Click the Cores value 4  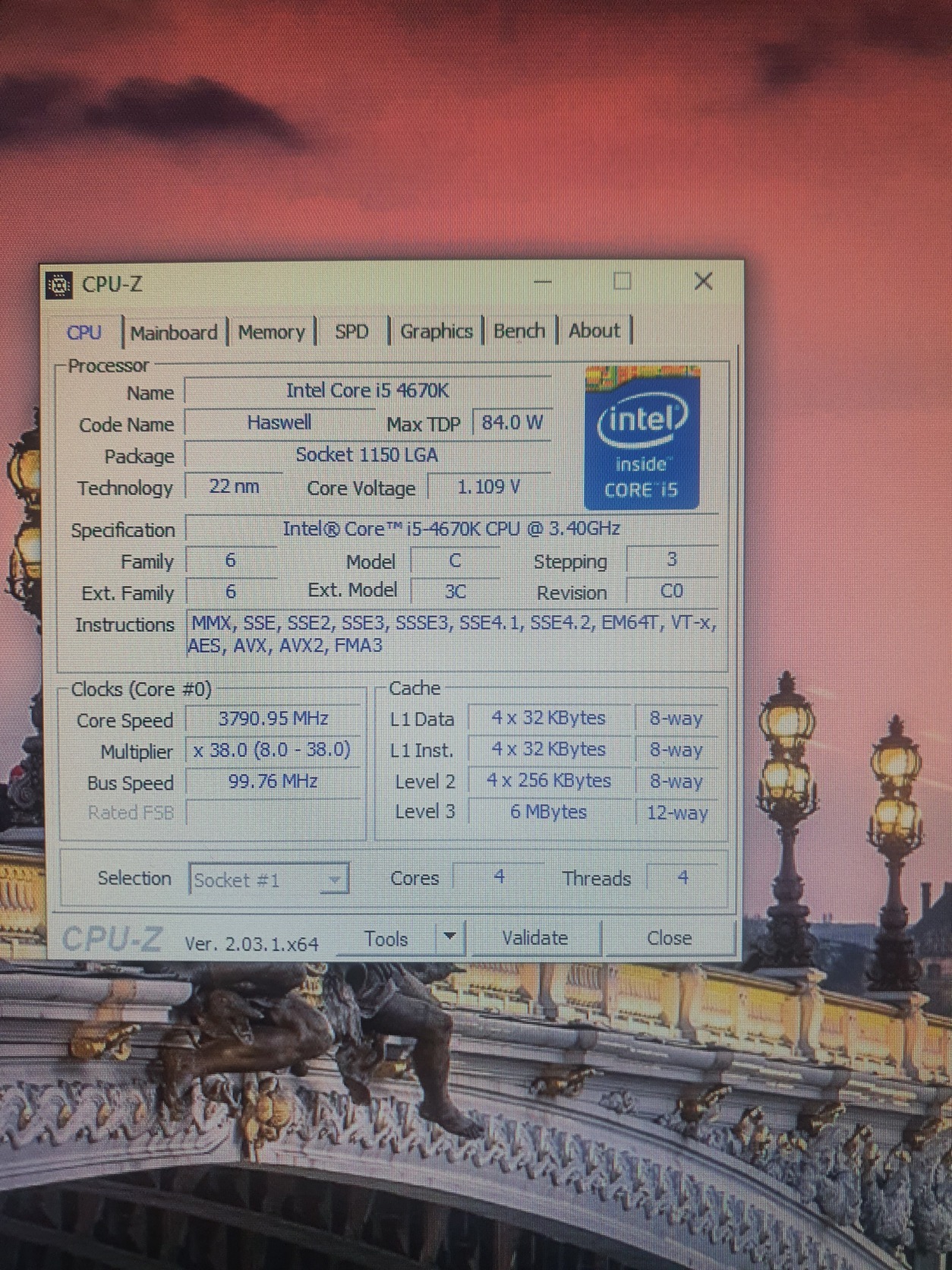[x=499, y=877]
